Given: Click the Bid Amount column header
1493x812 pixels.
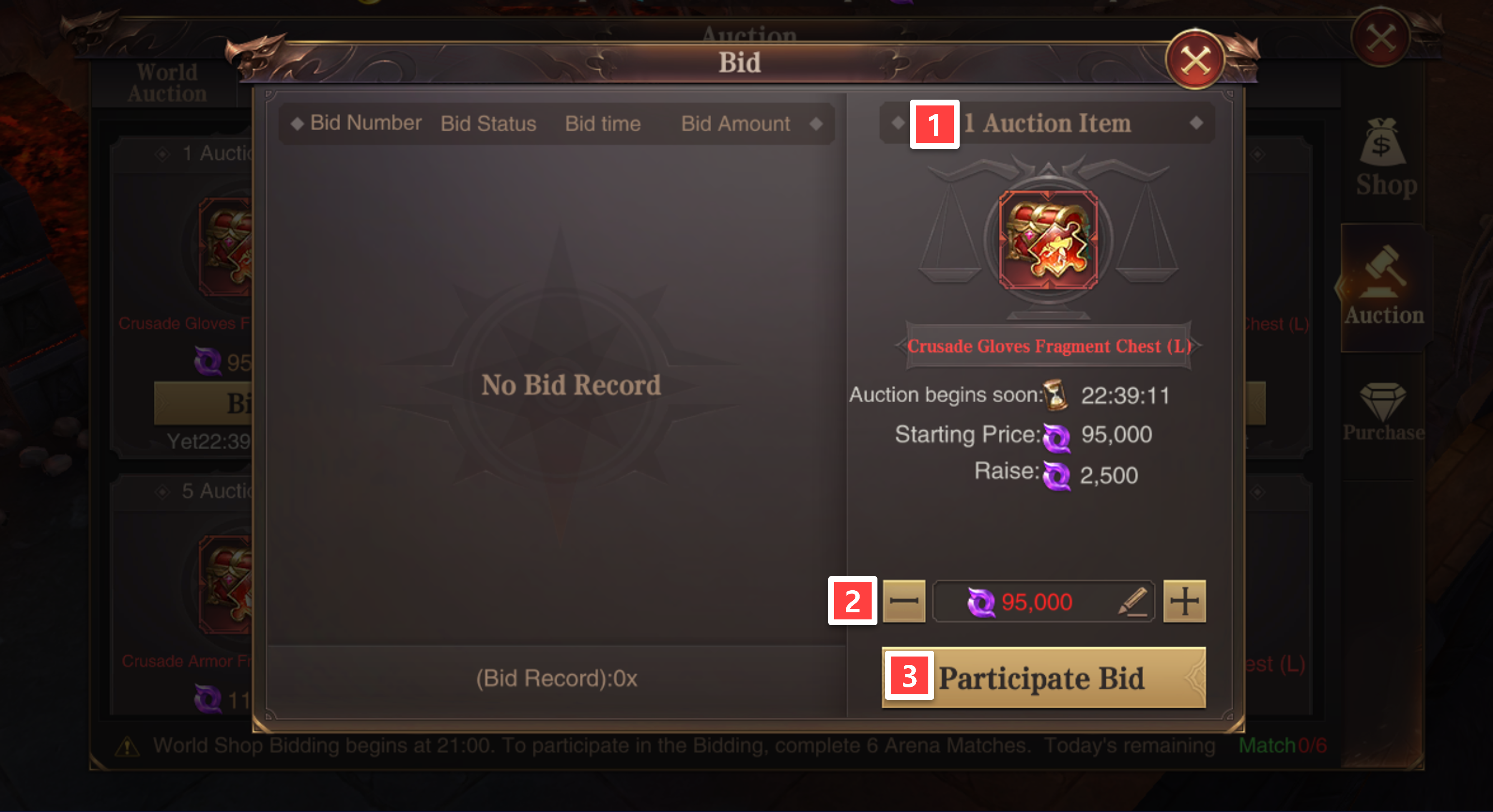Looking at the screenshot, I should (x=735, y=123).
